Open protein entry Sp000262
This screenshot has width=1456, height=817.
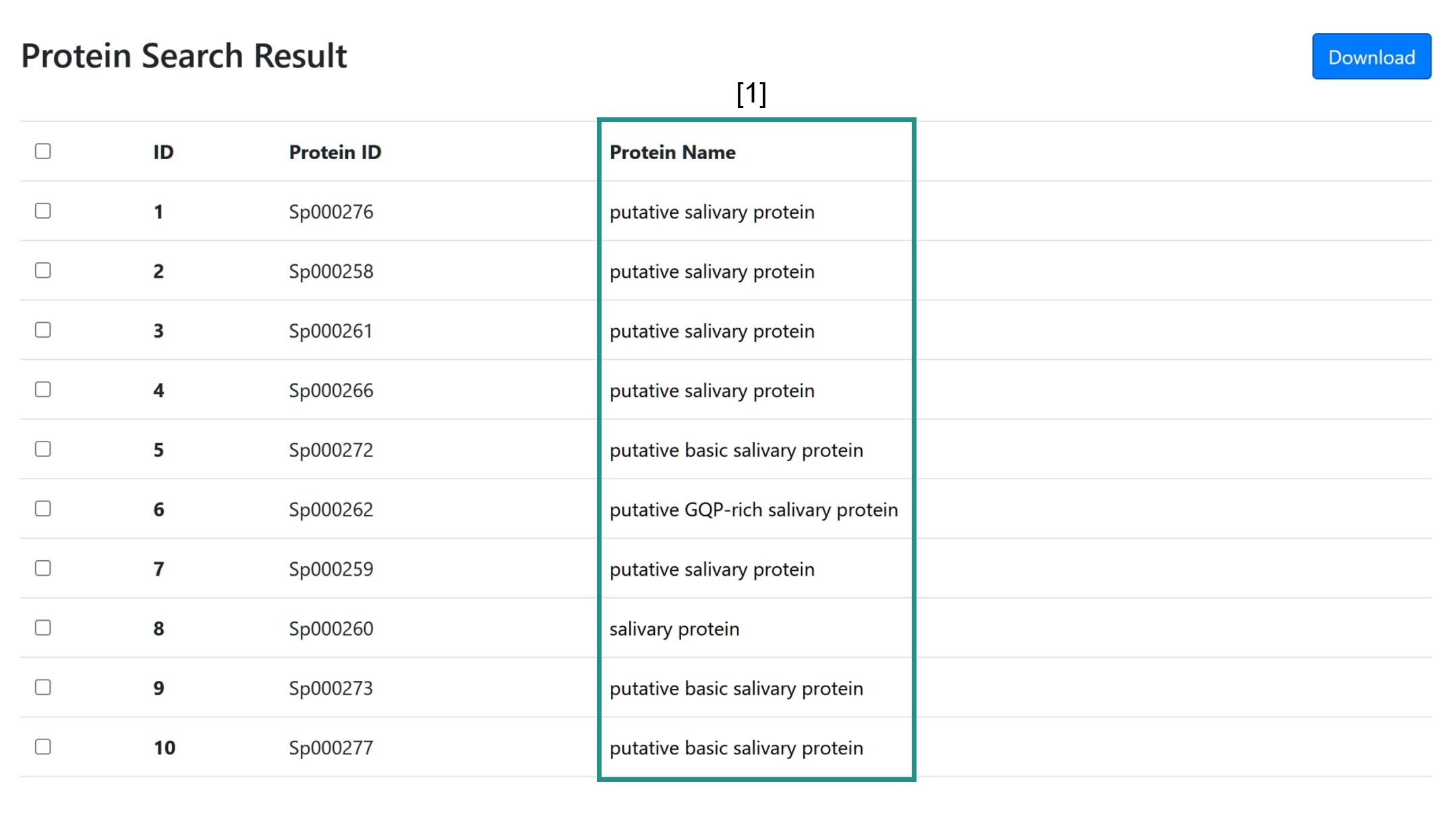[331, 510]
